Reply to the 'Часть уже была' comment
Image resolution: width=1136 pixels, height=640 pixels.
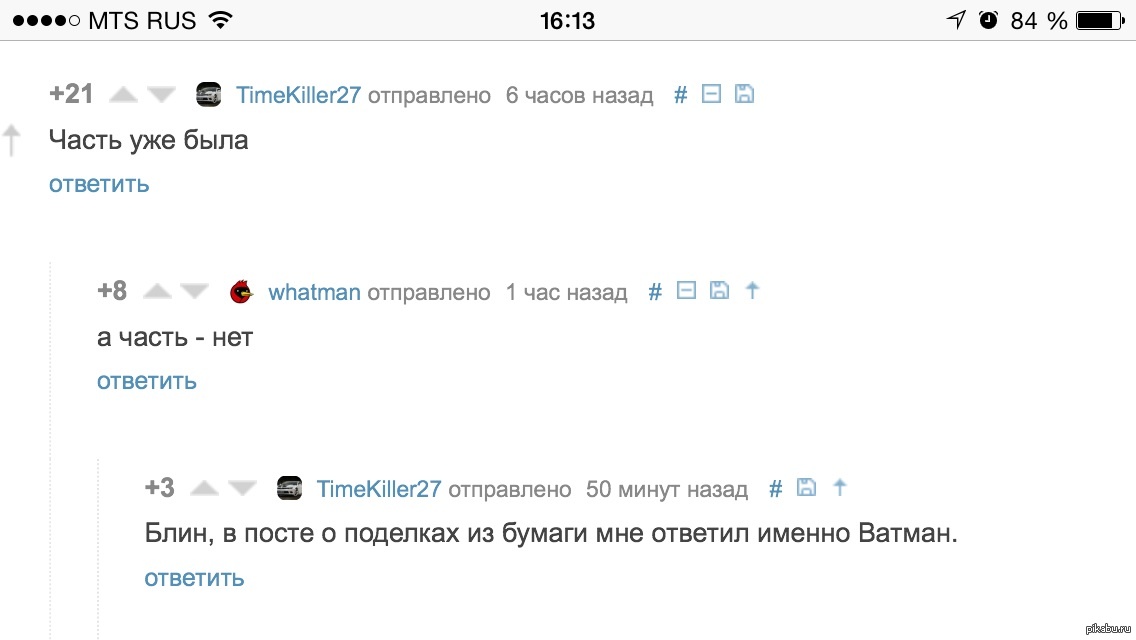click(99, 184)
